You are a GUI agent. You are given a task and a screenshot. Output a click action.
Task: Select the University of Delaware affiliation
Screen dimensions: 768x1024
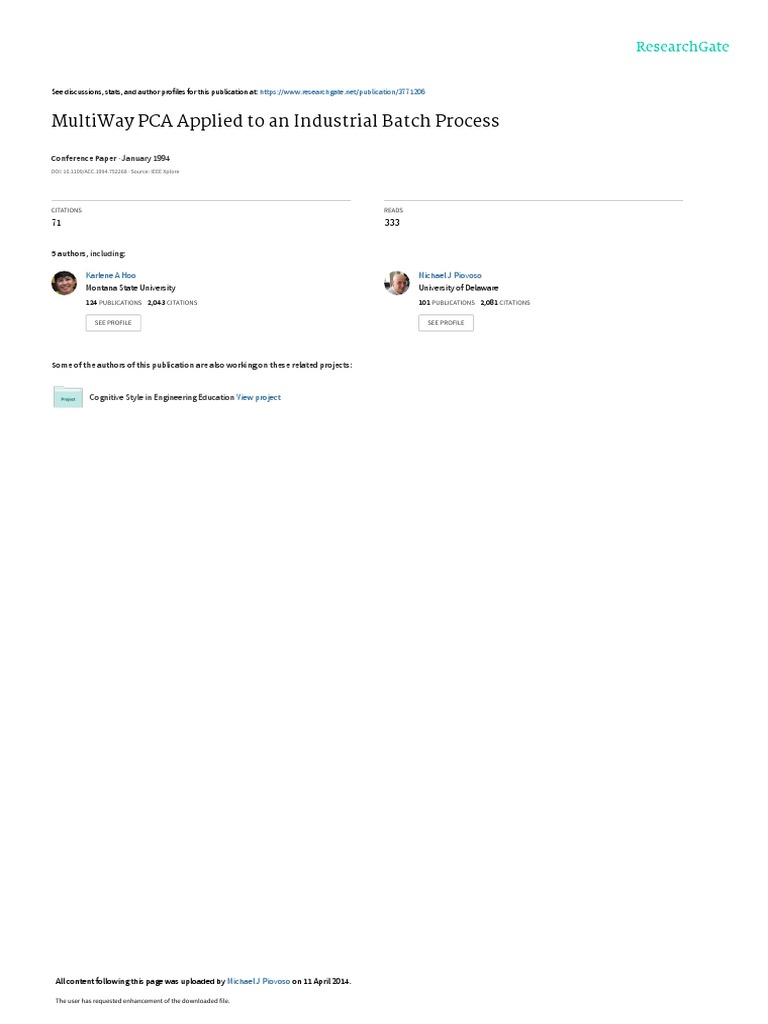pos(458,288)
